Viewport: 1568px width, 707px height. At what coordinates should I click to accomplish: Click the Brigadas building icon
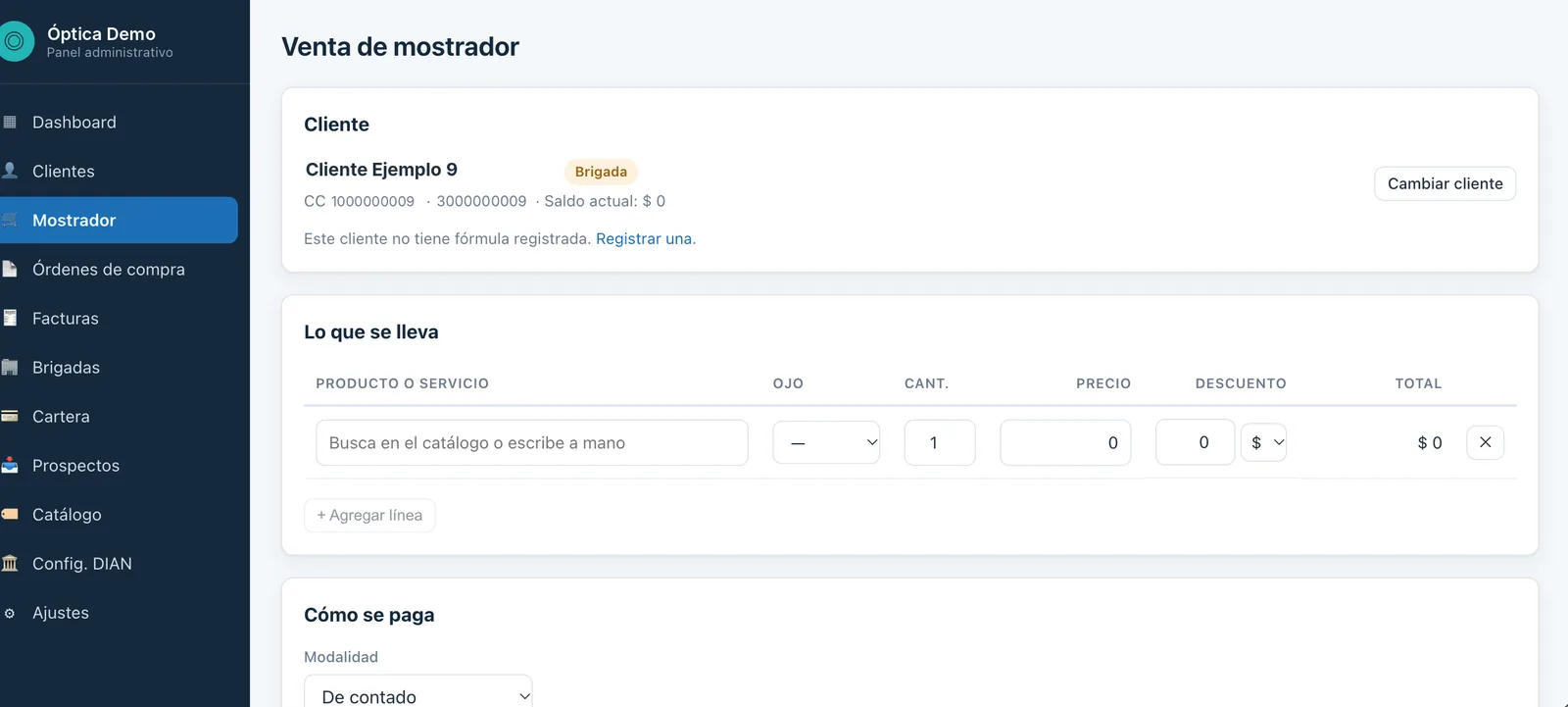10,368
